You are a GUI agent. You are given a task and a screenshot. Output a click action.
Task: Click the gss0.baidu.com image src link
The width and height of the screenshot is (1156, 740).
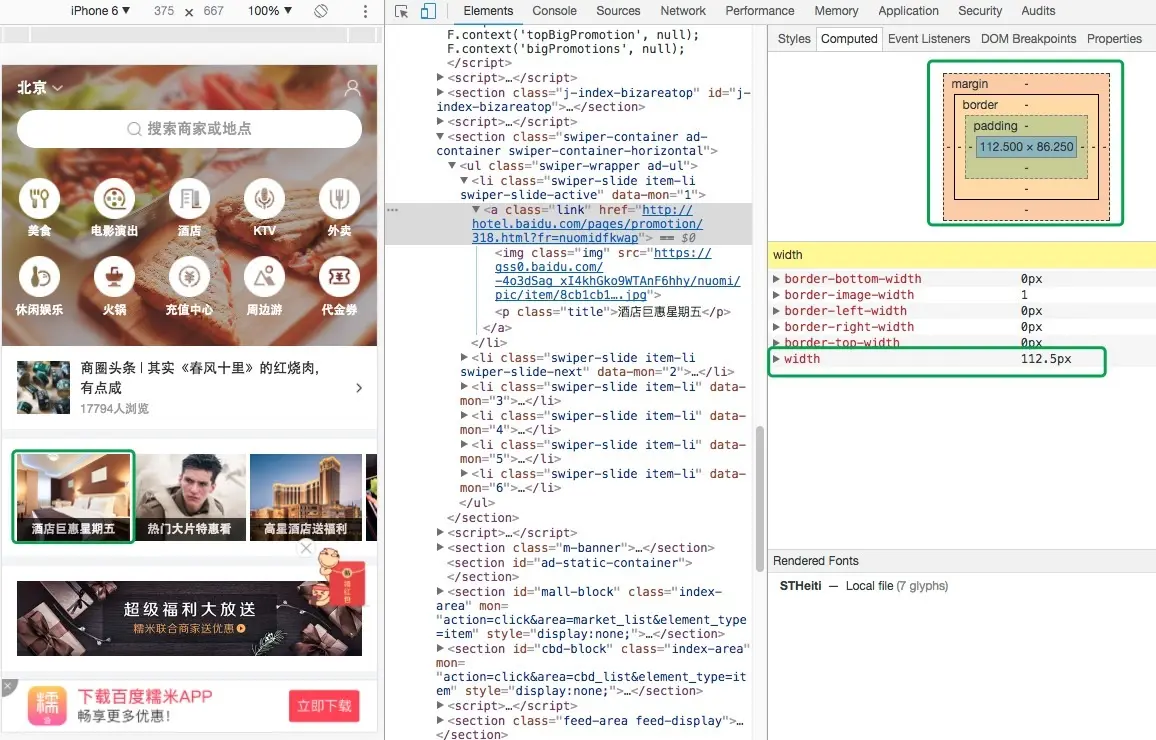618,273
